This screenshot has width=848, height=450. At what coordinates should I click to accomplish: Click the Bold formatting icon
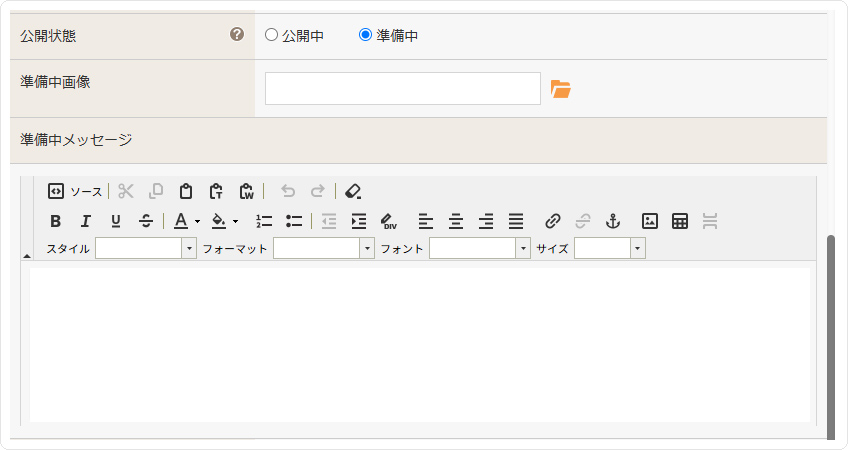click(x=56, y=221)
